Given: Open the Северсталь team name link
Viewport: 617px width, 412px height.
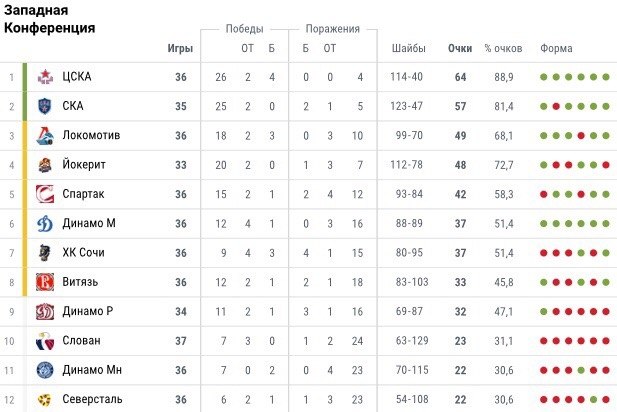Looking at the screenshot, I should pos(92,399).
